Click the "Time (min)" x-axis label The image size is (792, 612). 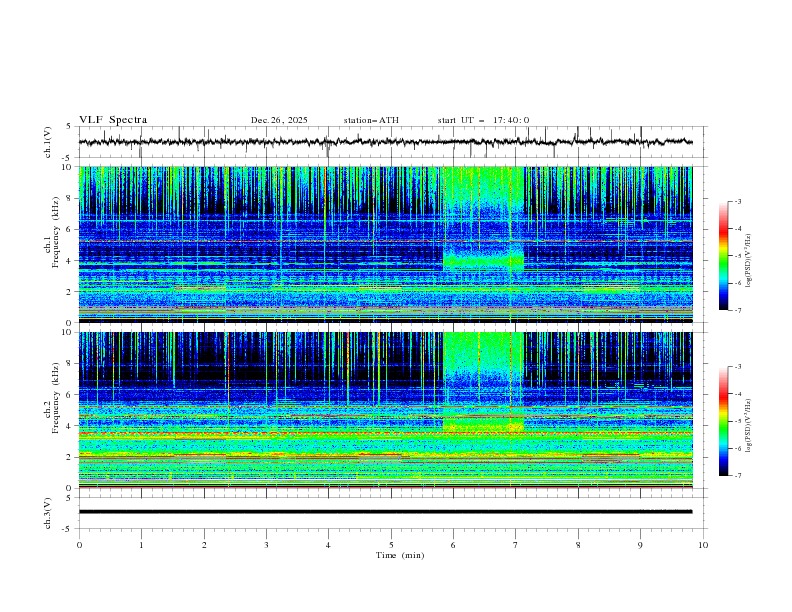tap(400, 555)
